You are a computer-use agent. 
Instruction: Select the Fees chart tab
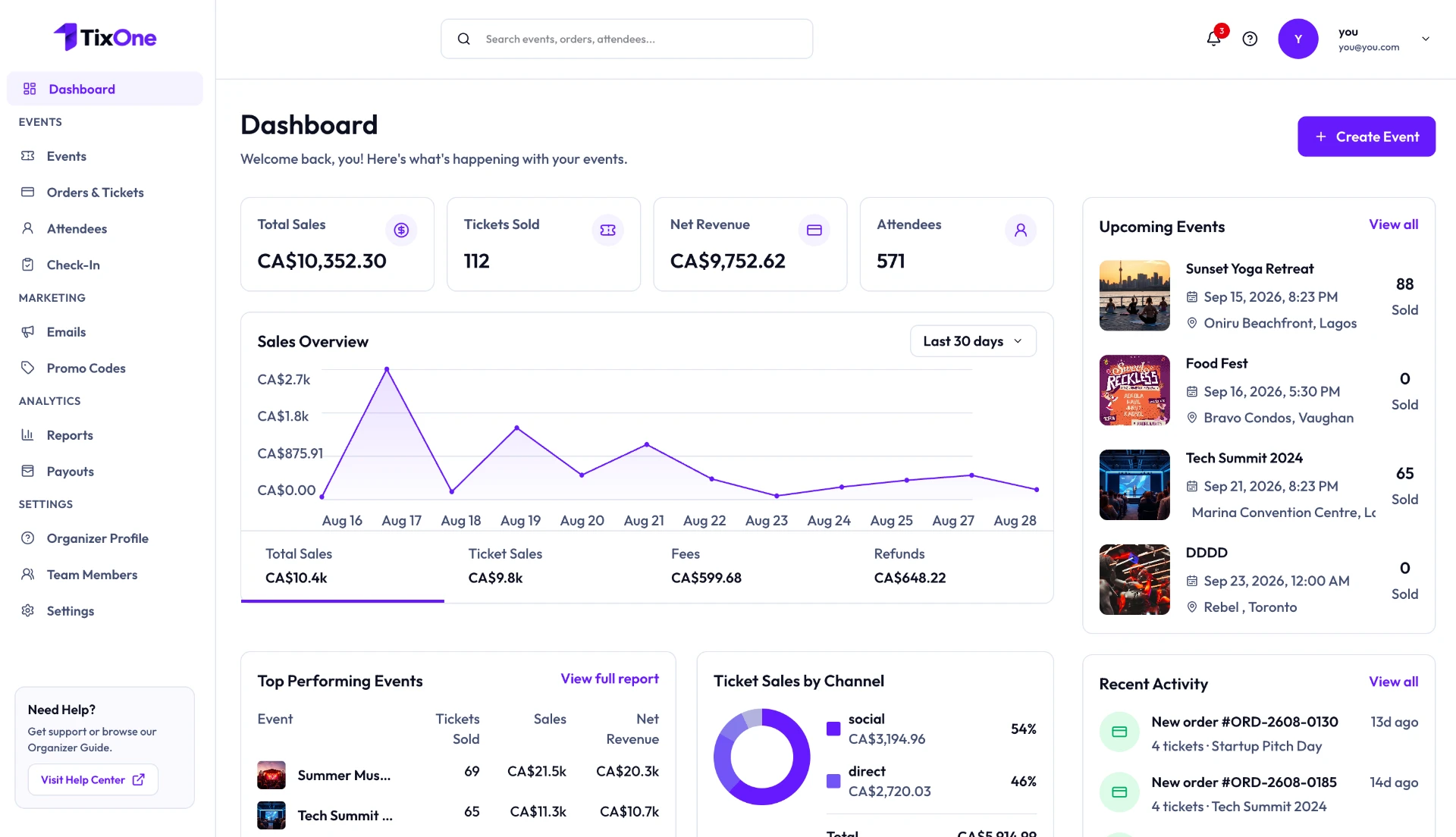[748, 566]
